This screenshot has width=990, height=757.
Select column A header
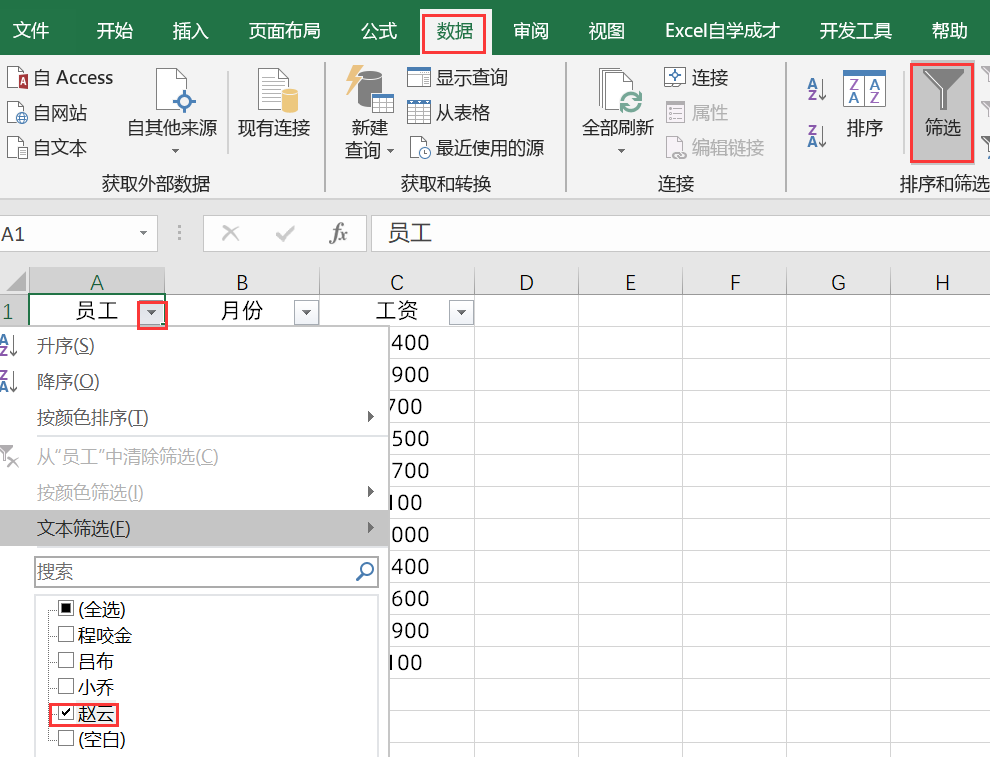point(97,282)
